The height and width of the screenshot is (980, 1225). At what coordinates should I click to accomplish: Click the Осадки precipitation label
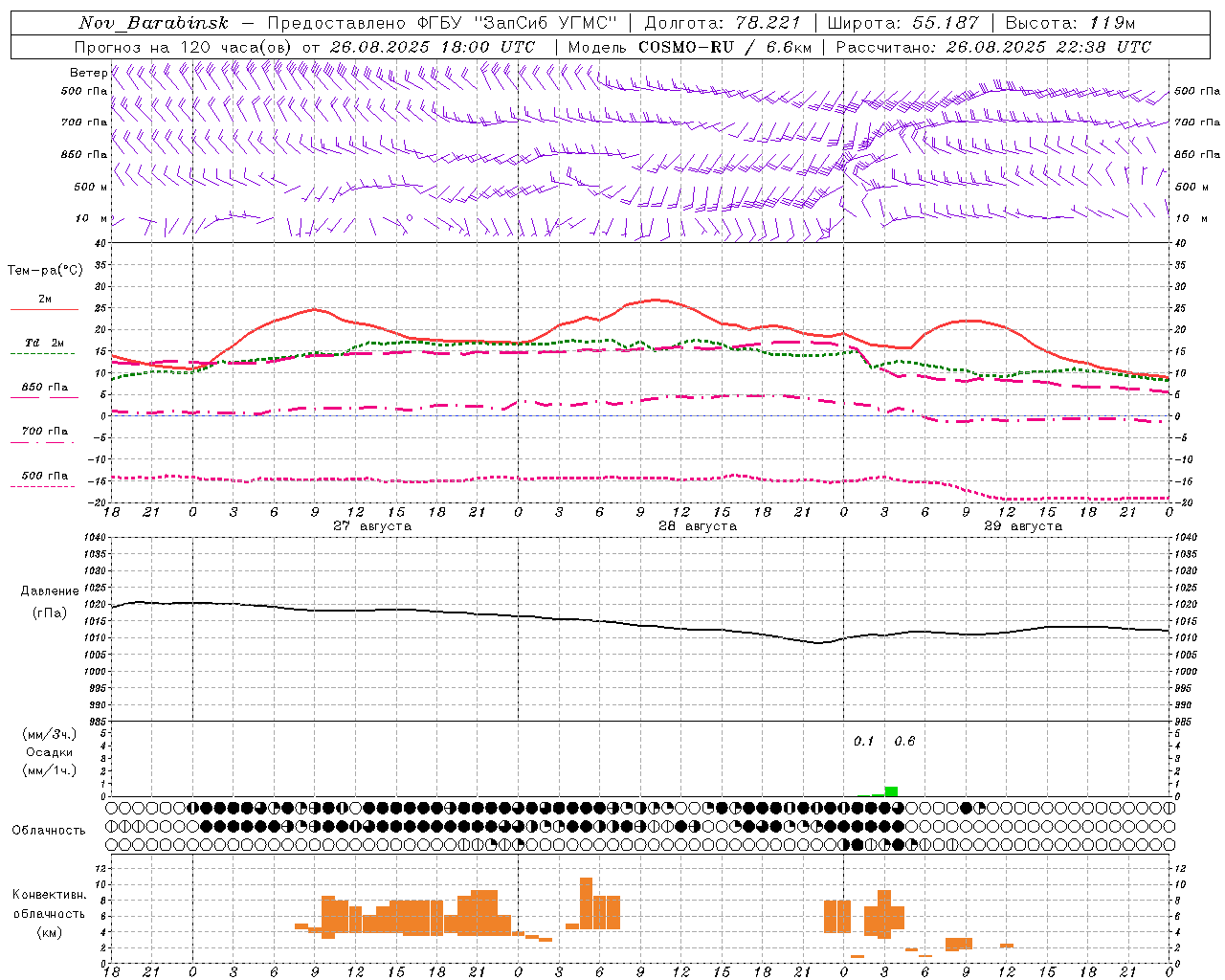click(x=50, y=752)
